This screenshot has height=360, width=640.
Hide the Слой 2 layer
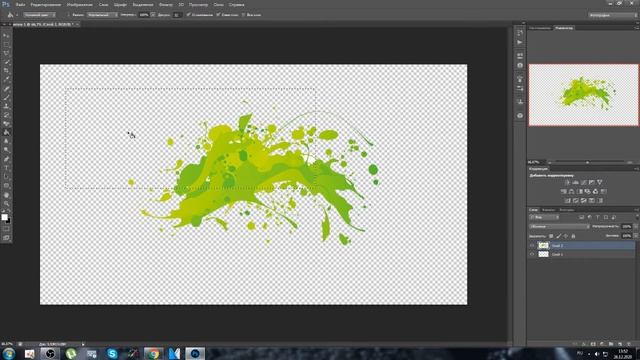[x=532, y=246]
